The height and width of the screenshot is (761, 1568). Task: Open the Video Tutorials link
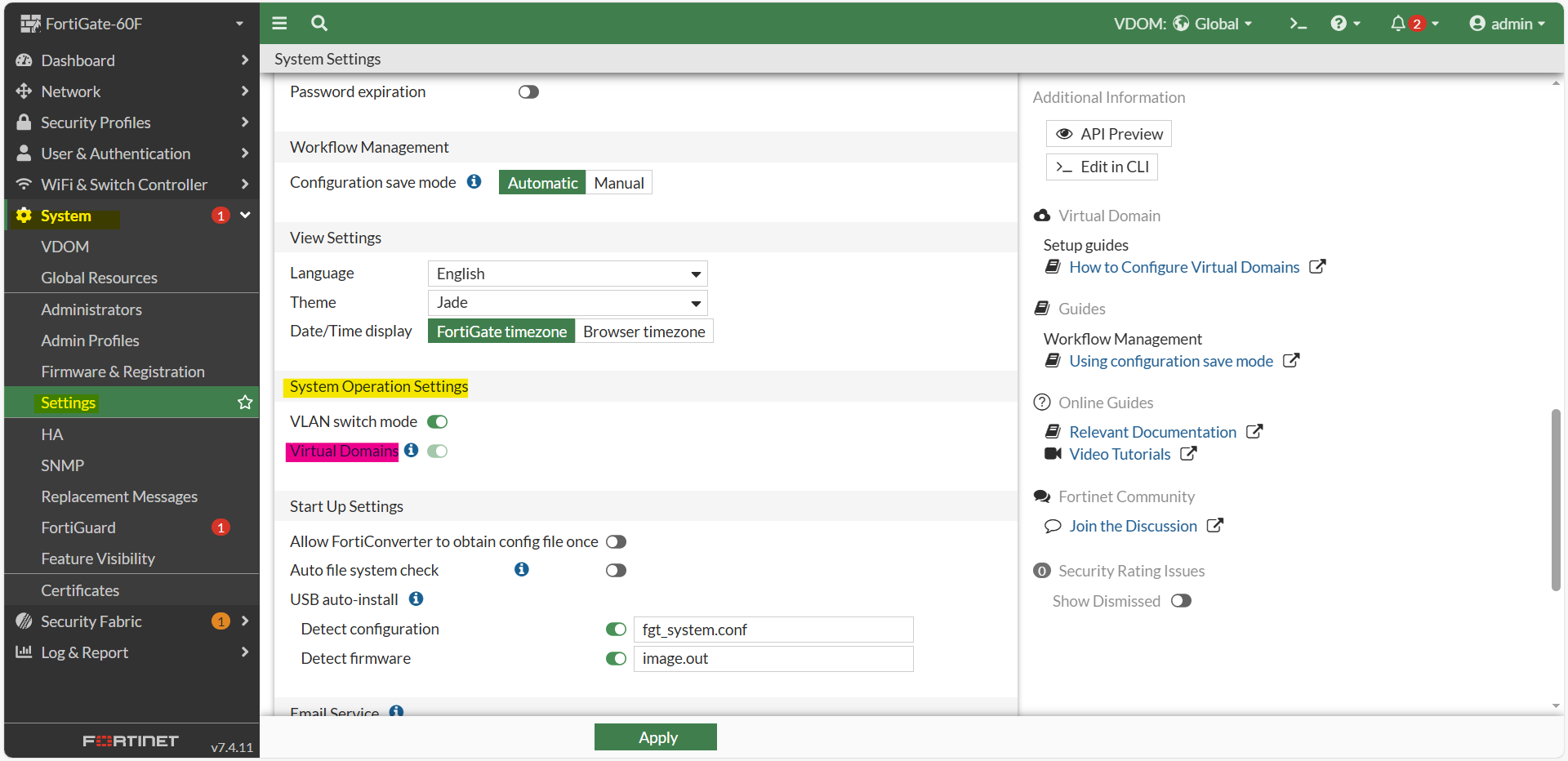pyautogui.click(x=1120, y=454)
